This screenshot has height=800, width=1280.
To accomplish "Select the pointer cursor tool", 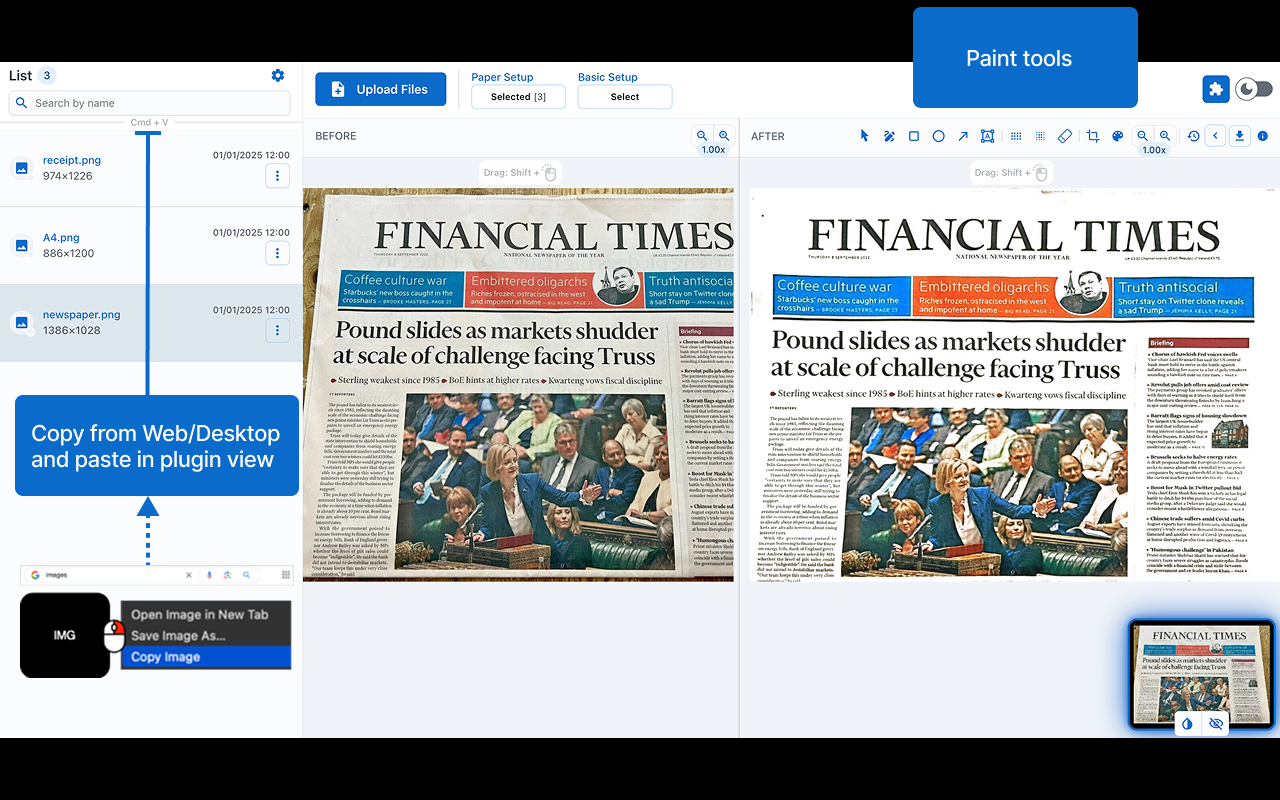I will click(x=865, y=136).
